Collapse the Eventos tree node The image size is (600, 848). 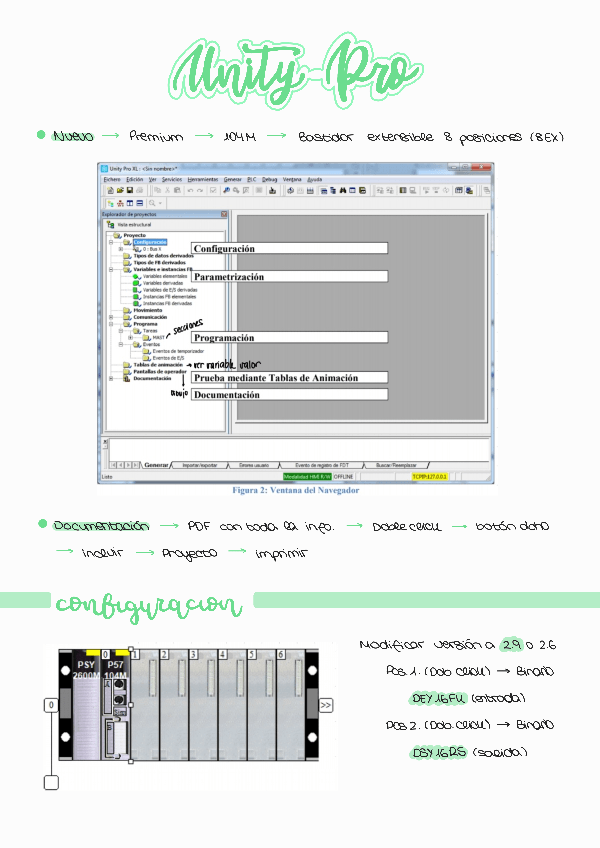point(121,344)
